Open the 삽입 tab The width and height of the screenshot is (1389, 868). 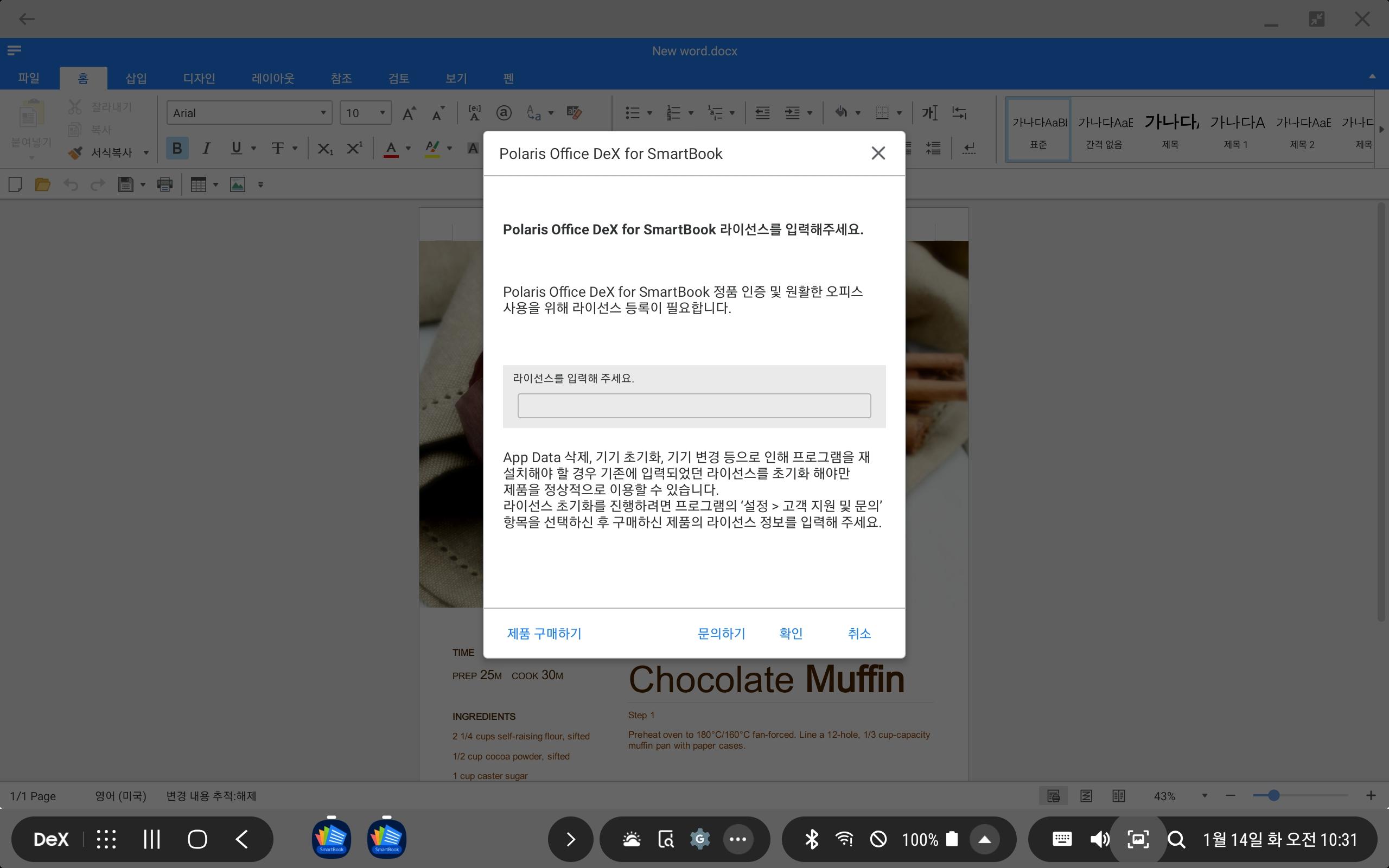point(136,78)
